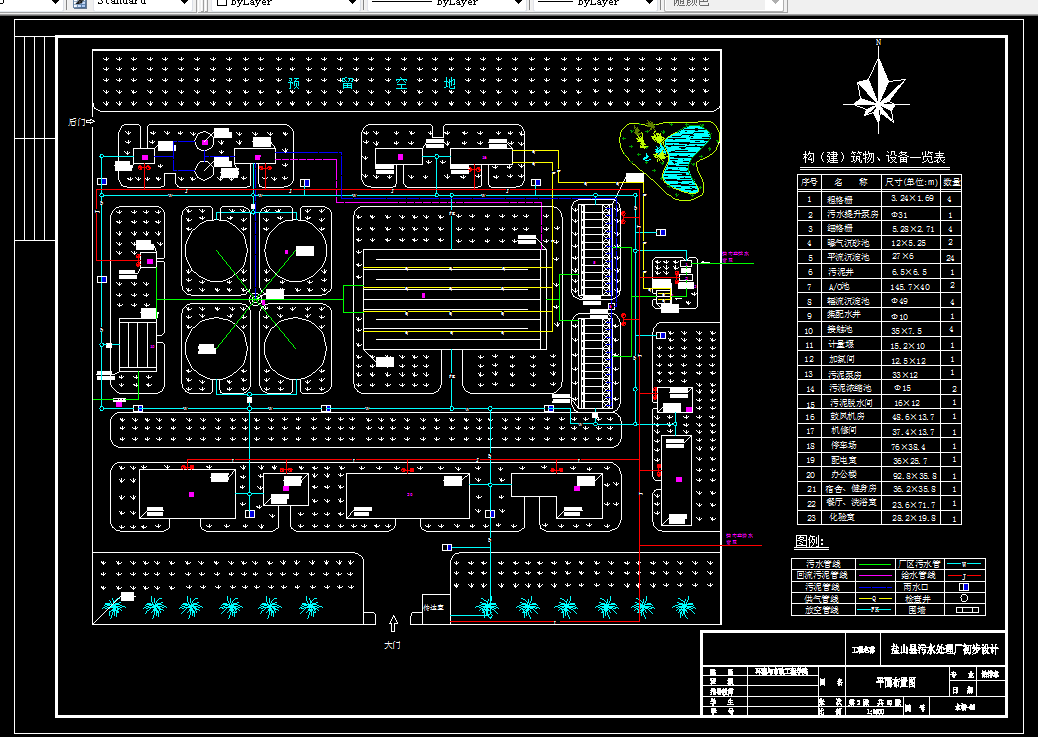1038x737 pixels.
Task: Select the 尺寸(单位:m) header cell
Action: [912, 181]
